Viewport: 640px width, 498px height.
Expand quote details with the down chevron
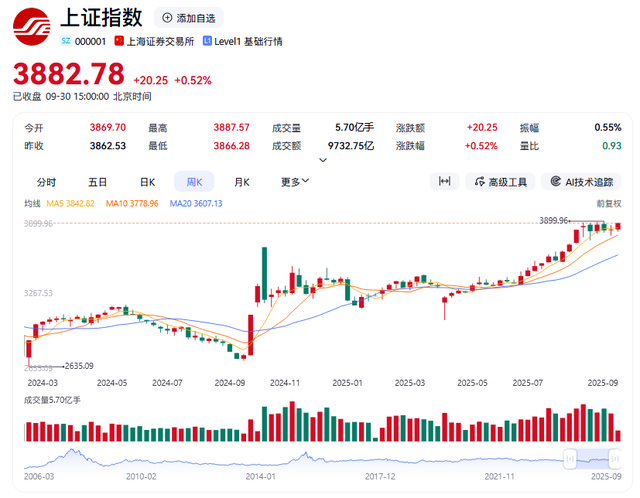coord(322,160)
